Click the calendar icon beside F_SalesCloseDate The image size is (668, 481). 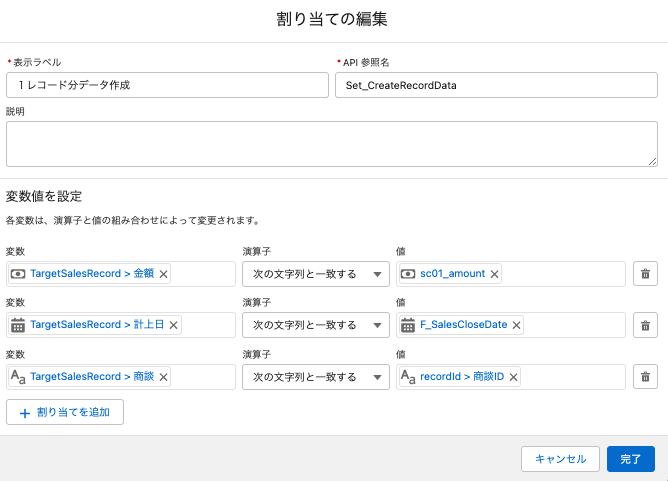point(408,325)
